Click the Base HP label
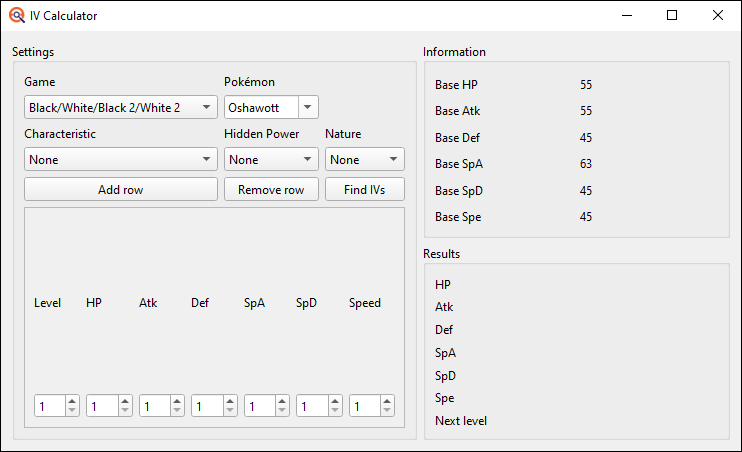The width and height of the screenshot is (742, 452). [456, 85]
